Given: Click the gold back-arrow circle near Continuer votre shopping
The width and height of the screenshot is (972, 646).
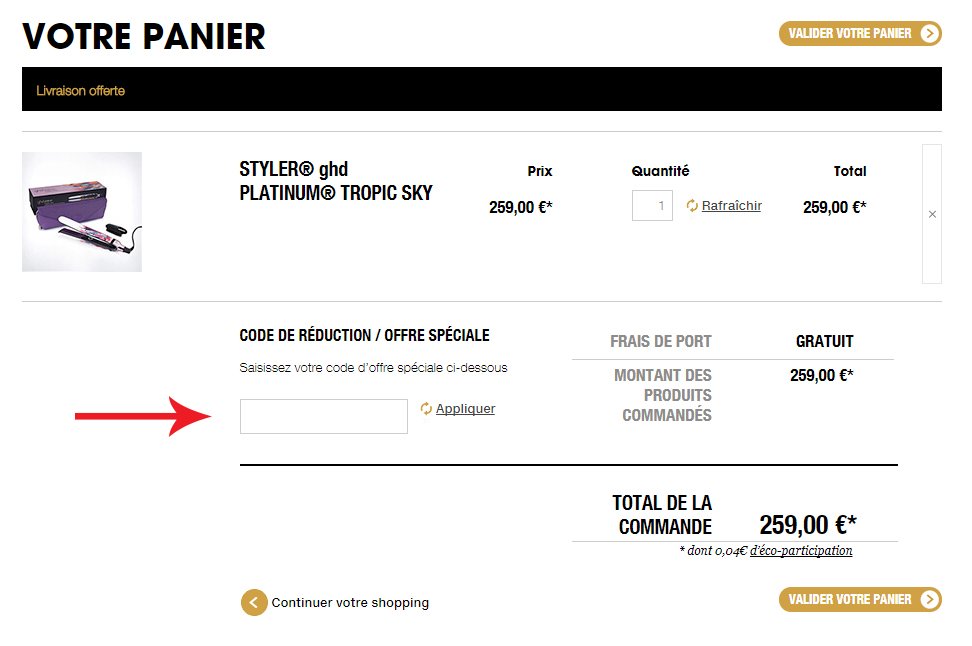Looking at the screenshot, I should coord(253,602).
